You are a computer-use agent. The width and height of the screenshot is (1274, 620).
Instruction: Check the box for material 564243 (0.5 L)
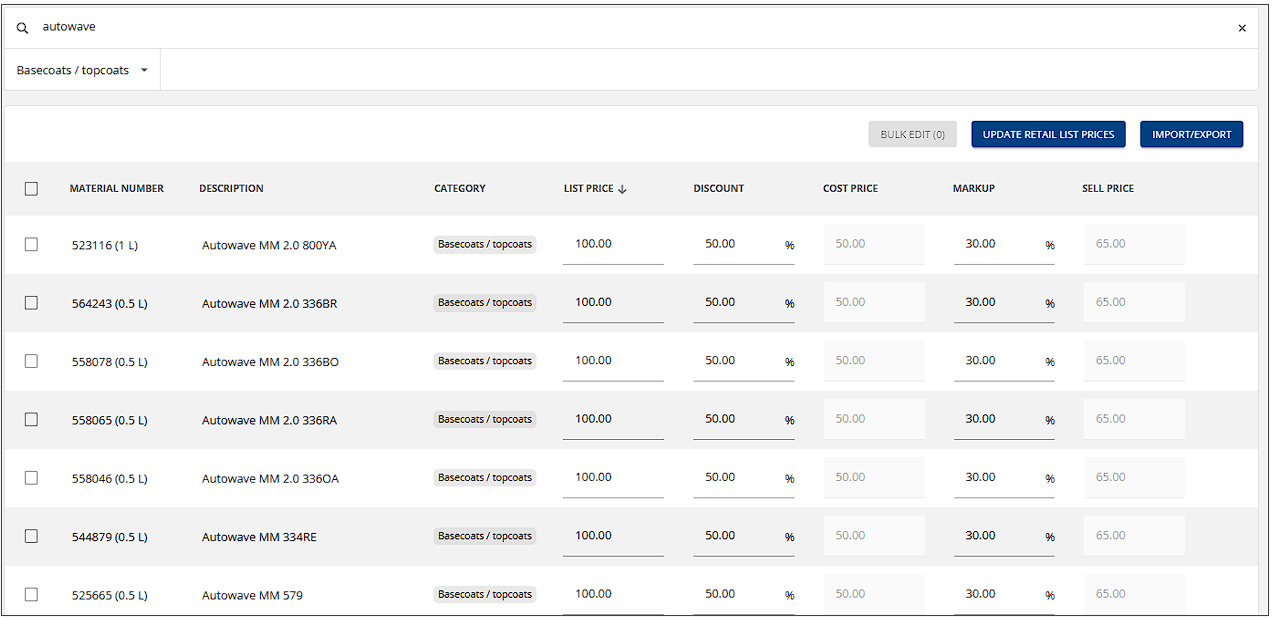pyautogui.click(x=31, y=302)
